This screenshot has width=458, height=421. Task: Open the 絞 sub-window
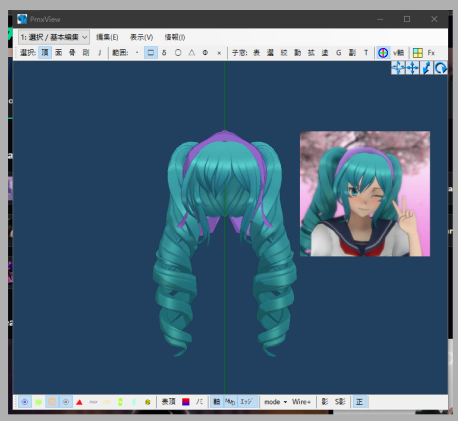tap(284, 53)
